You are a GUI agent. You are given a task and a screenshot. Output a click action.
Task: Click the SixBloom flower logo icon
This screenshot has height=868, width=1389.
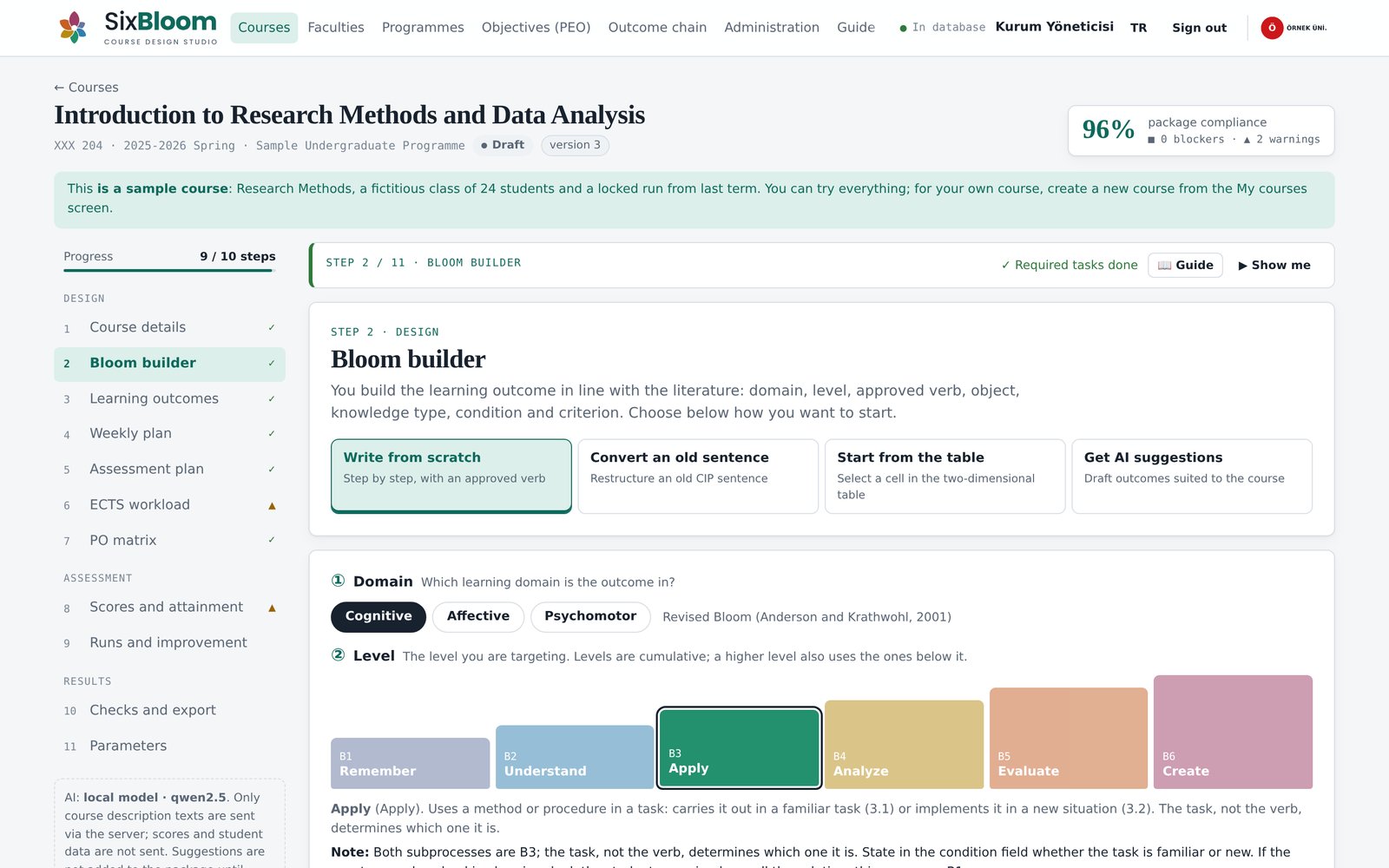pyautogui.click(x=73, y=28)
